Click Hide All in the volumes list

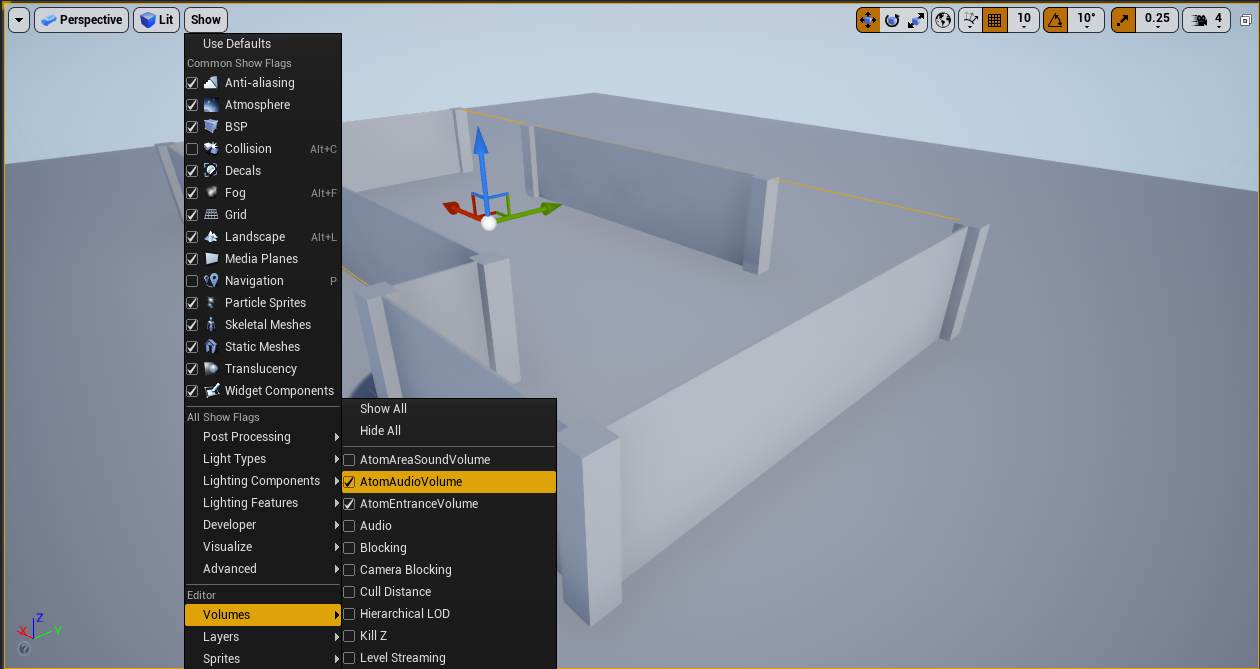(378, 430)
